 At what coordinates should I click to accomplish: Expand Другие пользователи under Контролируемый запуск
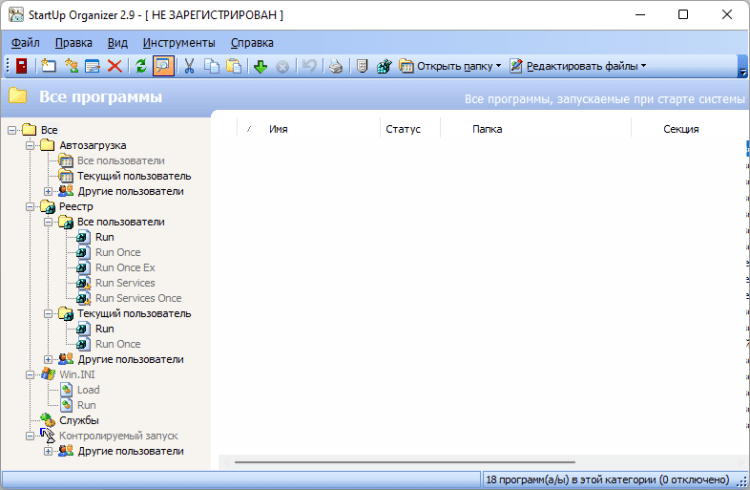coord(48,451)
